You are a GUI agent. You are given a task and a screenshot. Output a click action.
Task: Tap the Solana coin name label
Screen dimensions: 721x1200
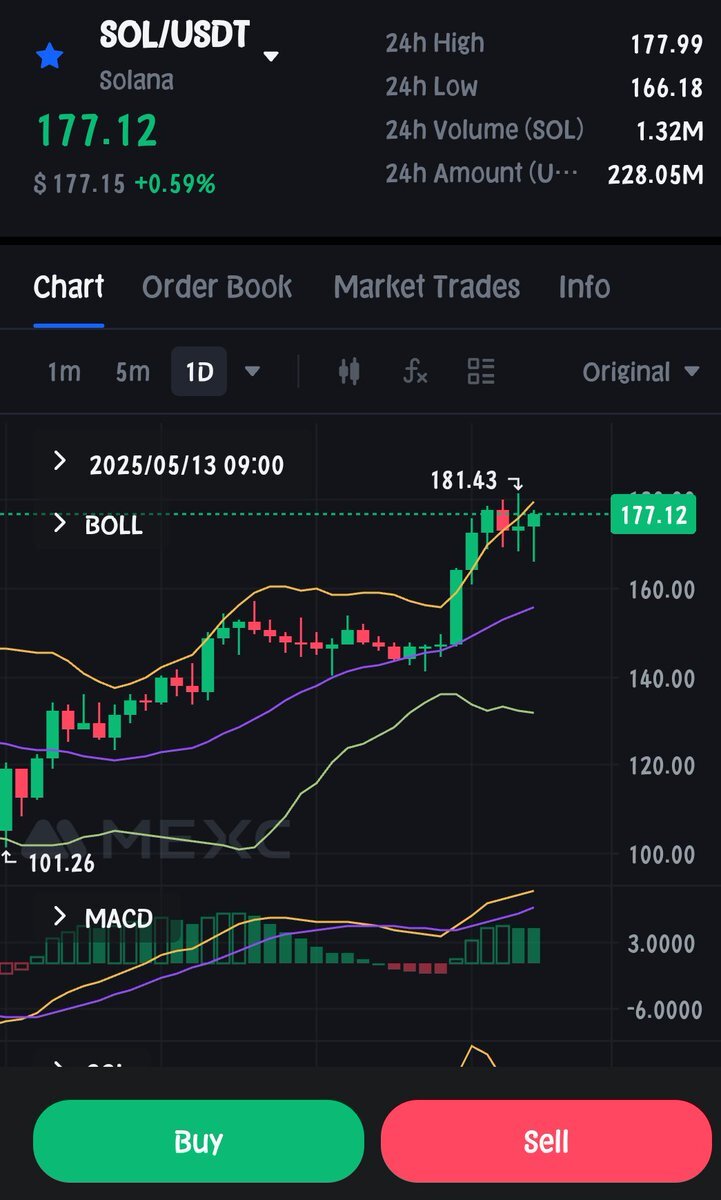pos(136,81)
